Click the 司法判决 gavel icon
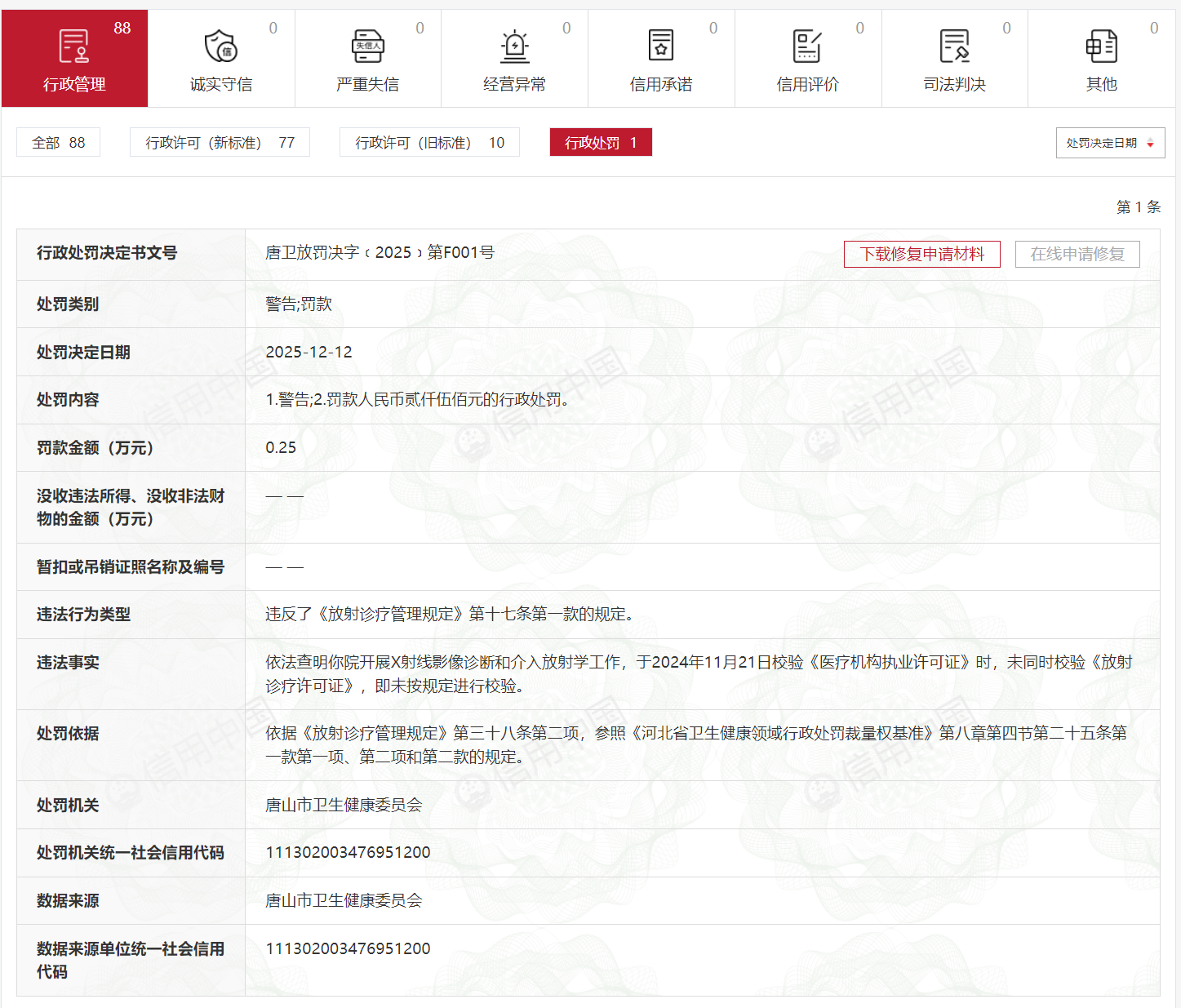The width and height of the screenshot is (1181, 1008). coord(954,46)
